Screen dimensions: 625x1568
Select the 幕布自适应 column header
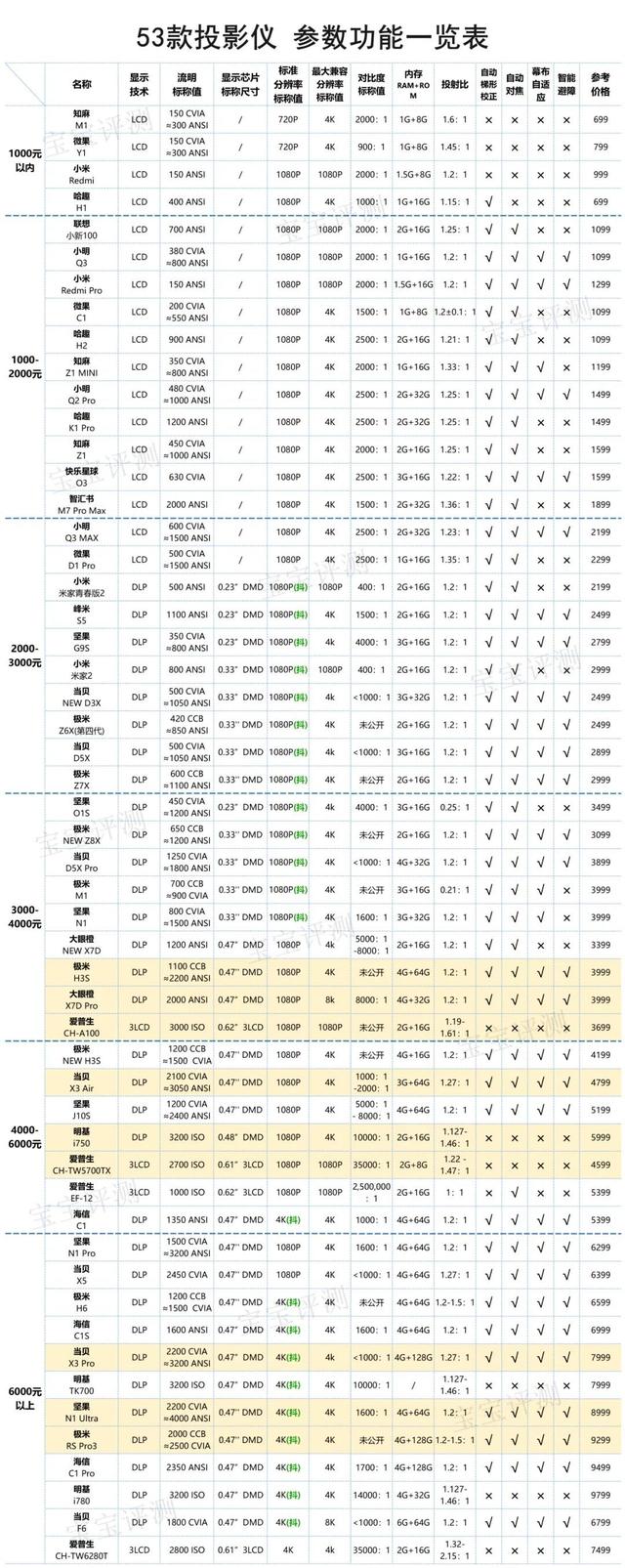(540, 85)
